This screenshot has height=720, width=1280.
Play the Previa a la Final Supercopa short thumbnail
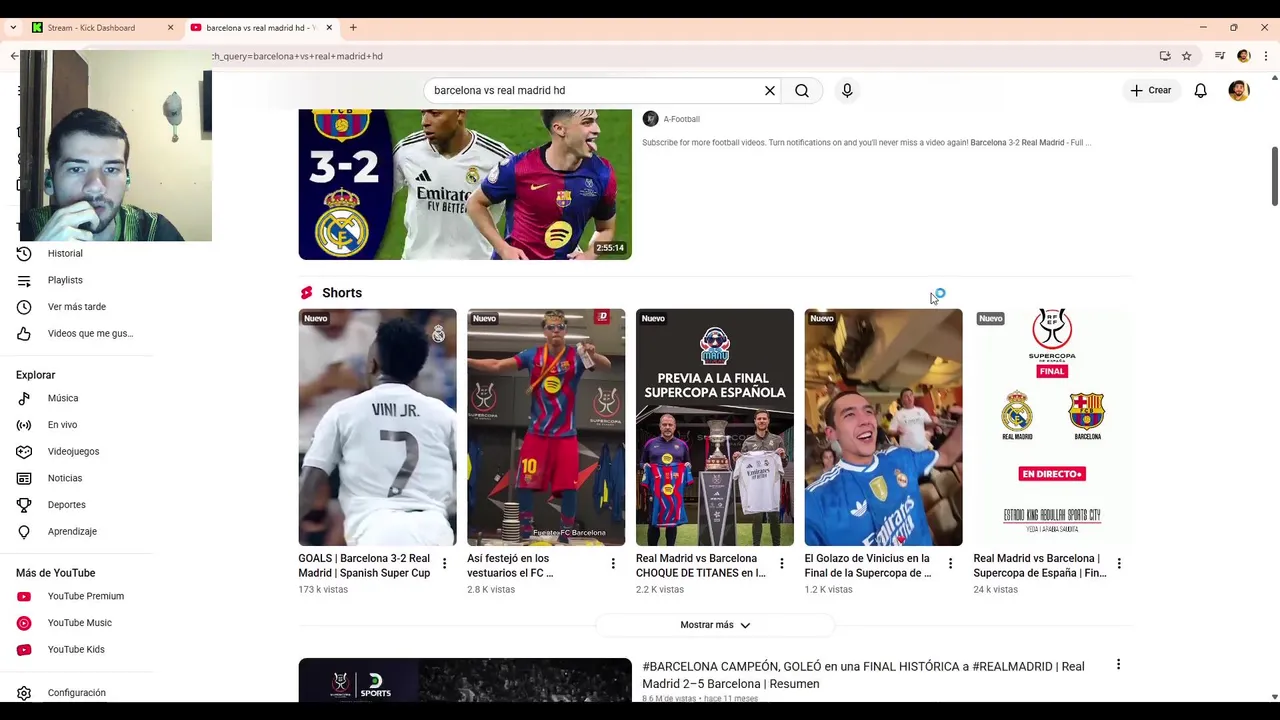tap(715, 427)
